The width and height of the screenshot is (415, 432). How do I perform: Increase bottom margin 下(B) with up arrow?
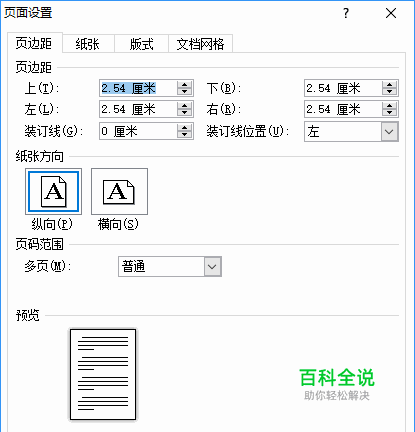[x=389, y=85]
